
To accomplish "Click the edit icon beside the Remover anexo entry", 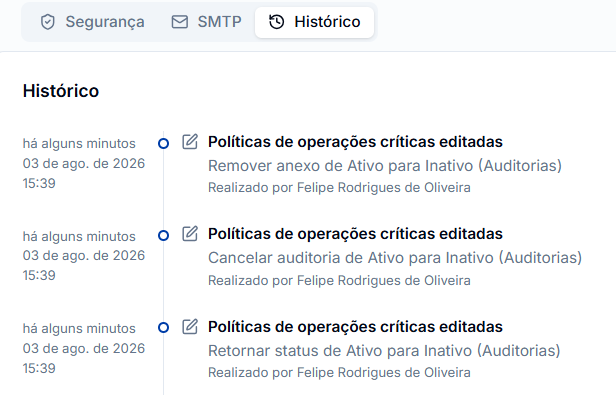I will pos(190,142).
